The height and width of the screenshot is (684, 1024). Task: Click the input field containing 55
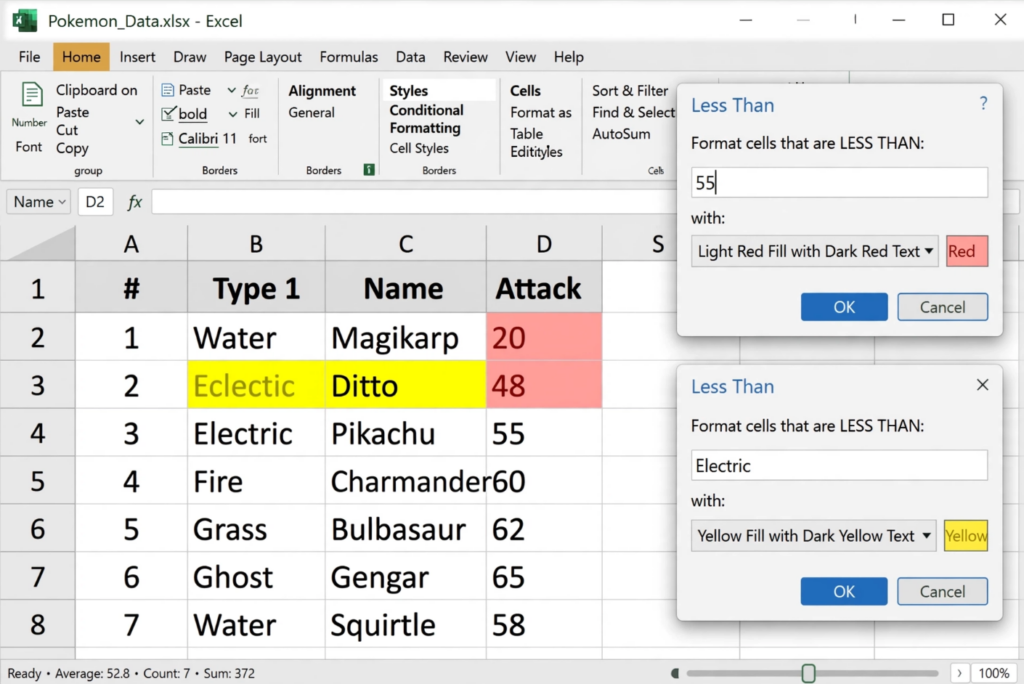[x=839, y=182]
